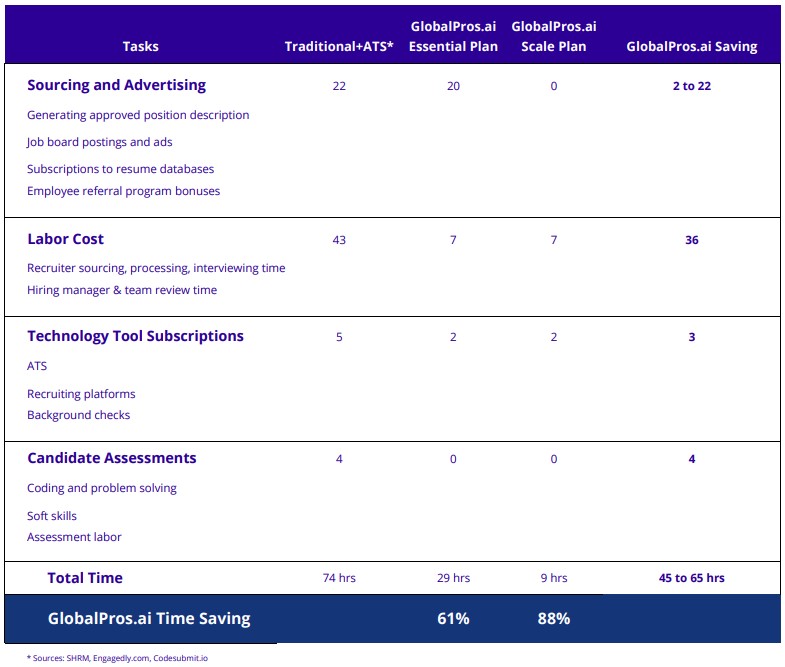The width and height of the screenshot is (785, 667).
Task: Click the "2 to 22" saving value
Action: tap(691, 86)
